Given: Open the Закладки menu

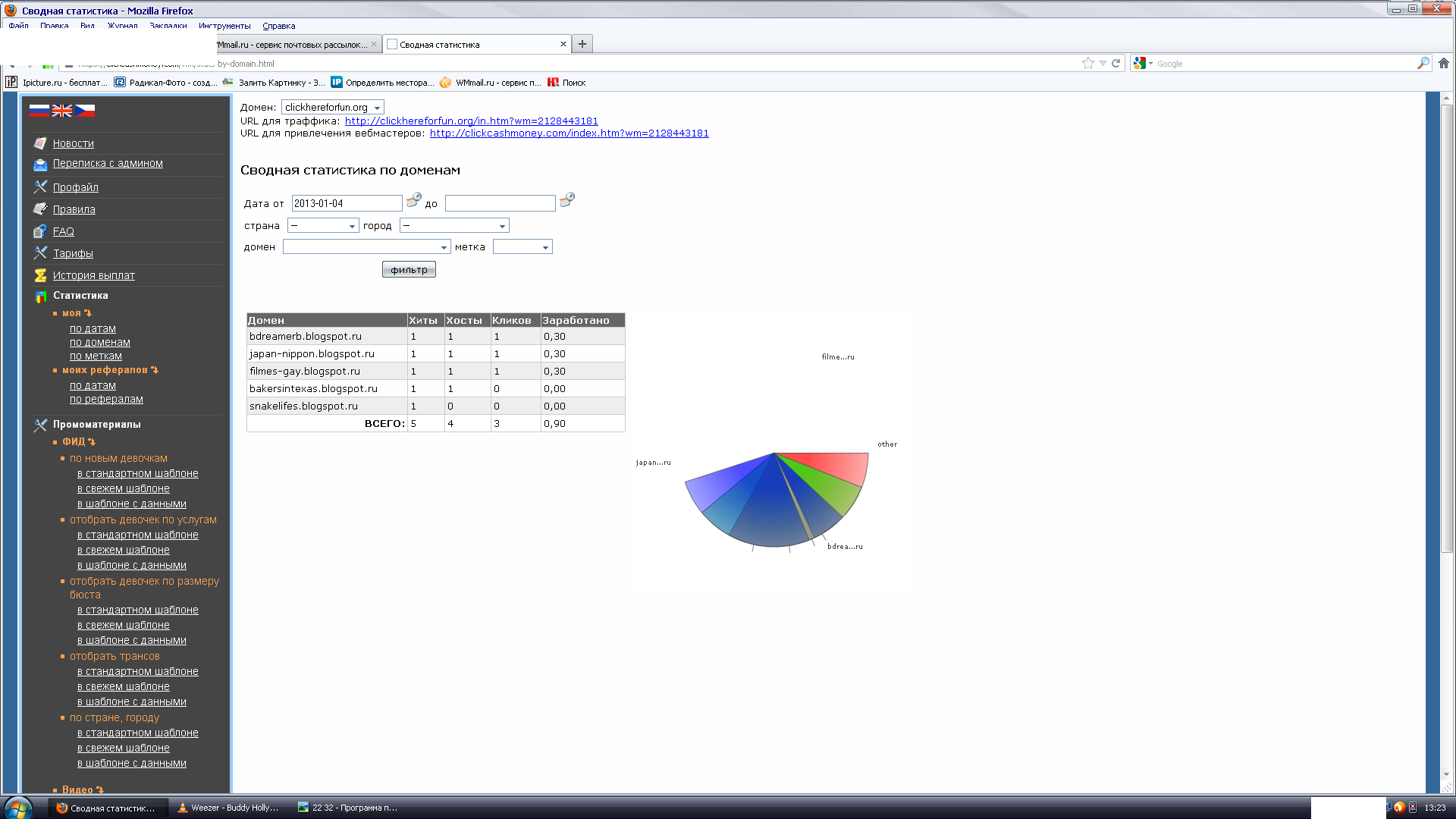Looking at the screenshot, I should coord(168,26).
